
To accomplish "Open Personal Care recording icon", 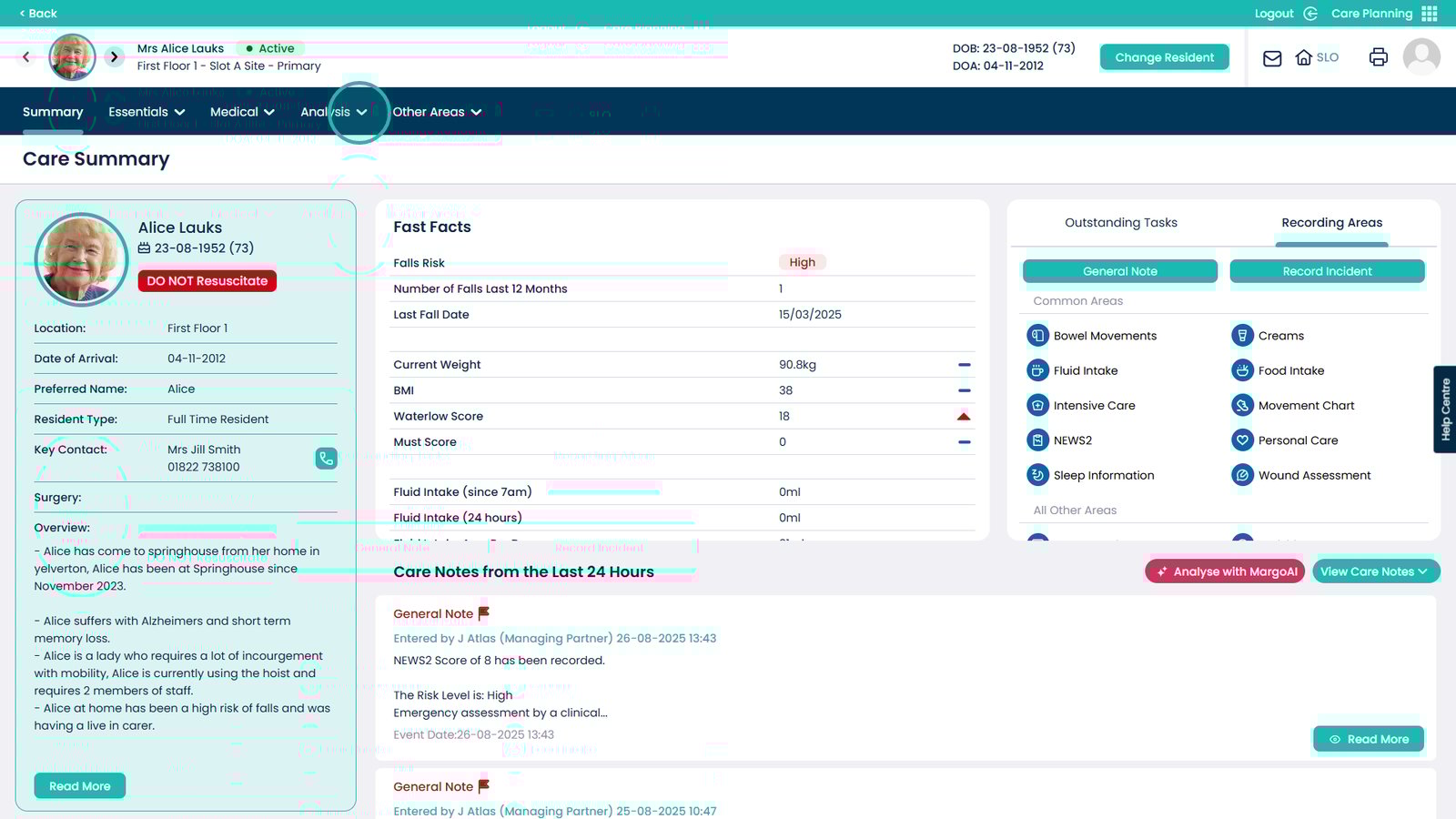I will click(1242, 440).
